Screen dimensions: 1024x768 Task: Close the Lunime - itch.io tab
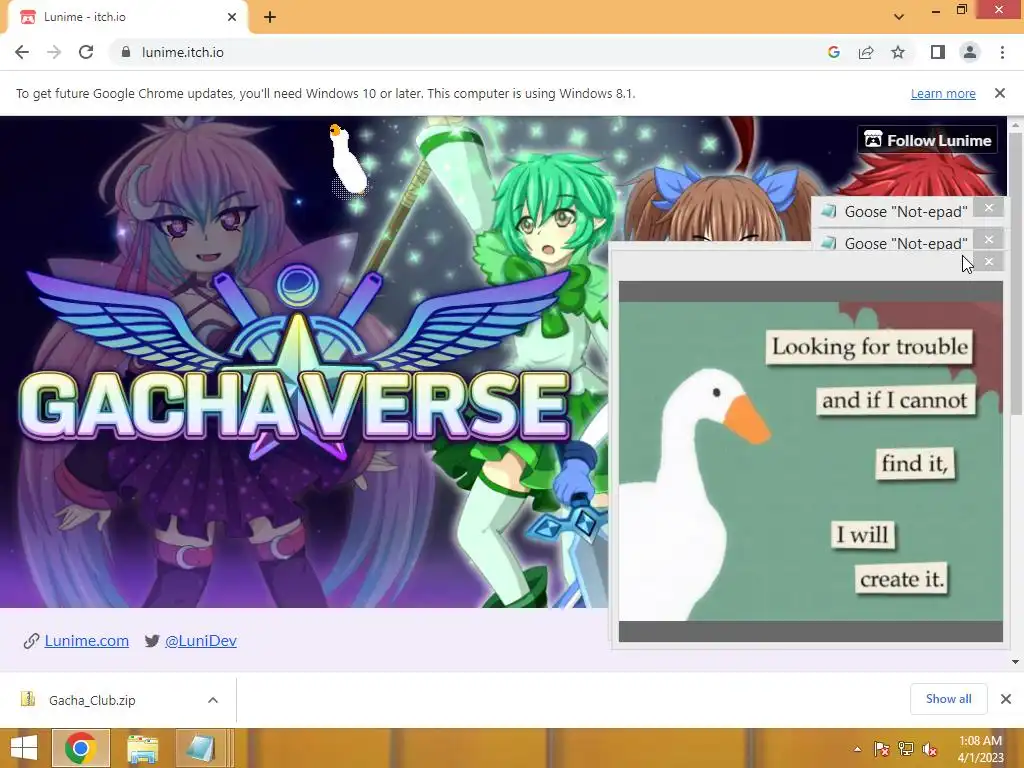(232, 17)
